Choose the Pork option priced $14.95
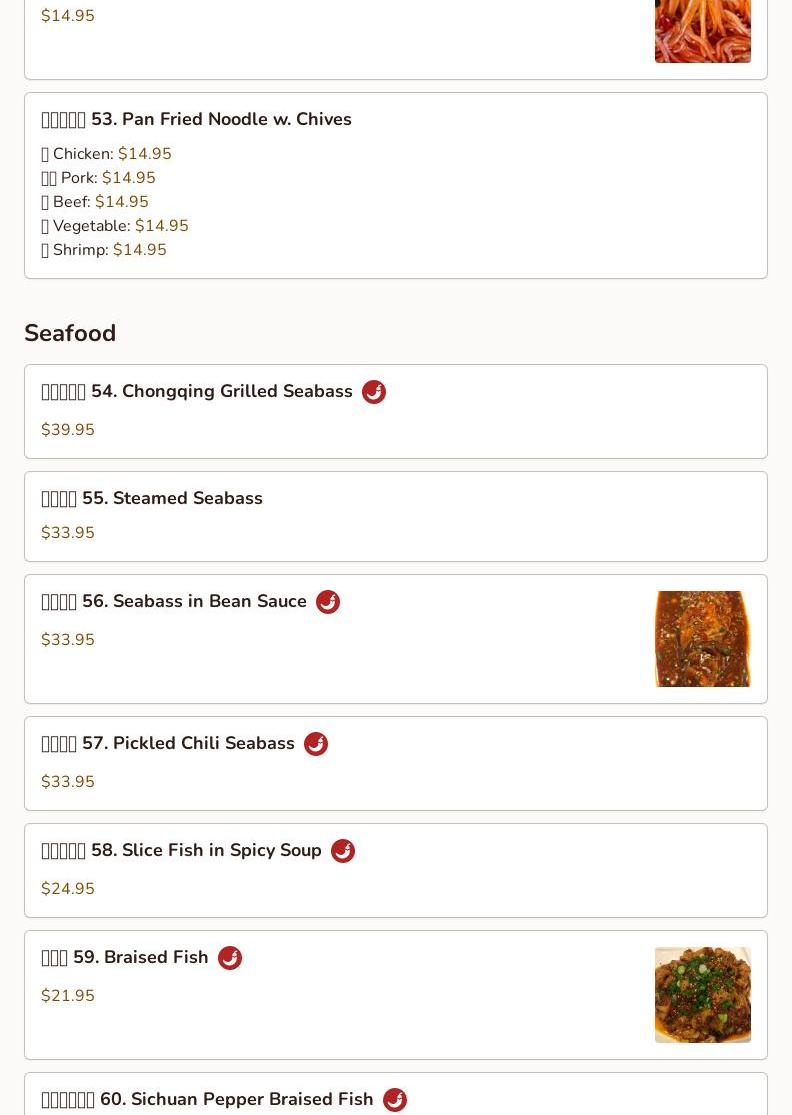This screenshot has width=792, height=1115. (x=98, y=178)
